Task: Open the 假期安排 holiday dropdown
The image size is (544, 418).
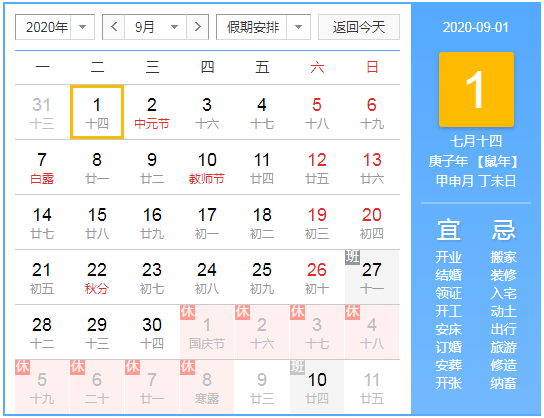Action: coord(263,27)
